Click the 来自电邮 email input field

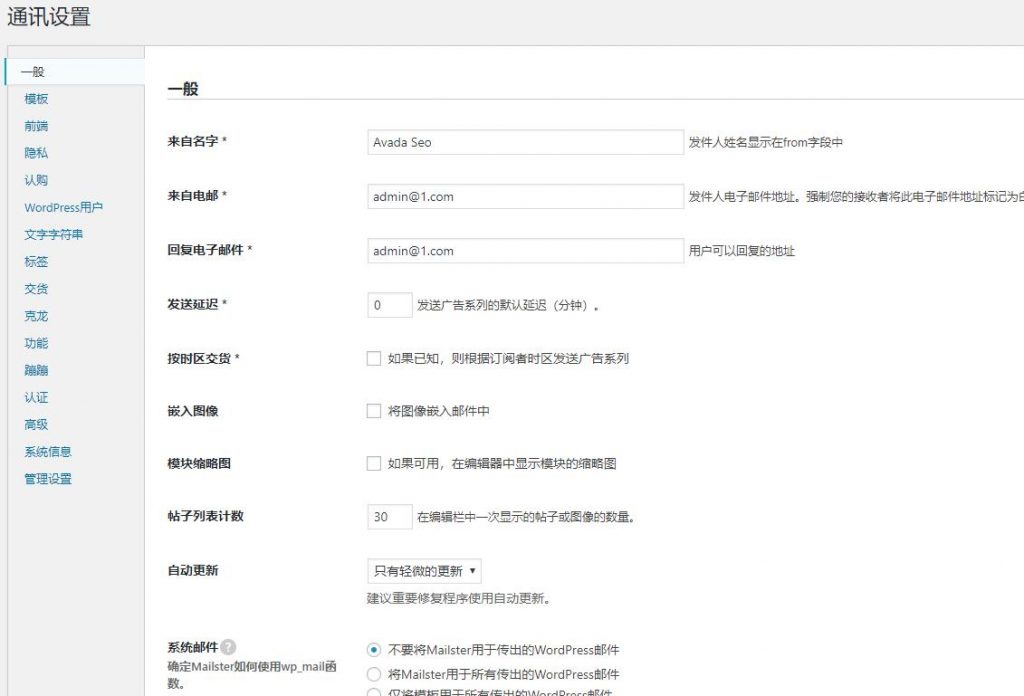coord(526,197)
